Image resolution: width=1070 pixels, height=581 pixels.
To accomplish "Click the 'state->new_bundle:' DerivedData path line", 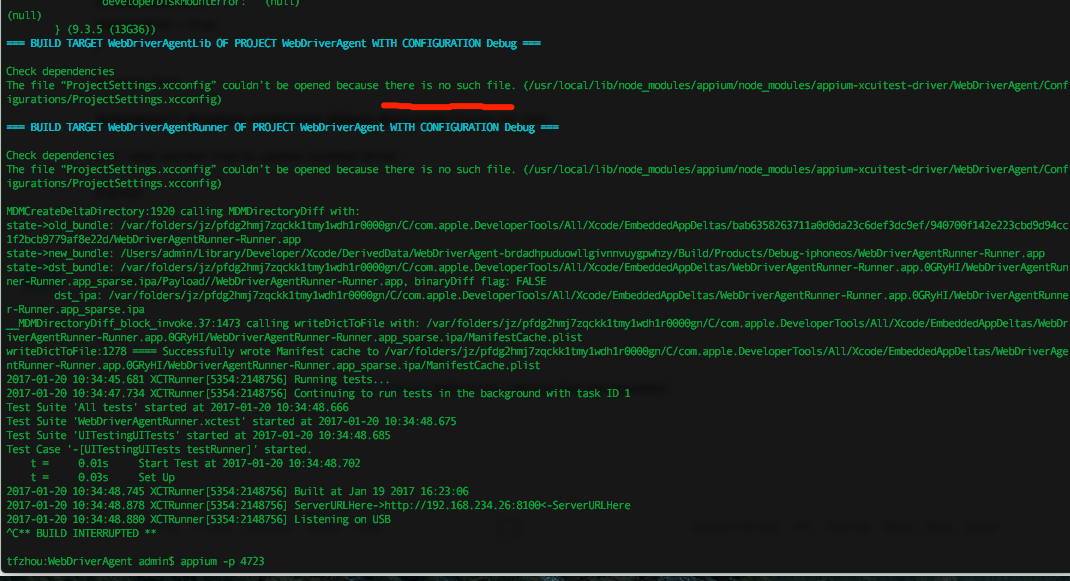I will 525,253.
